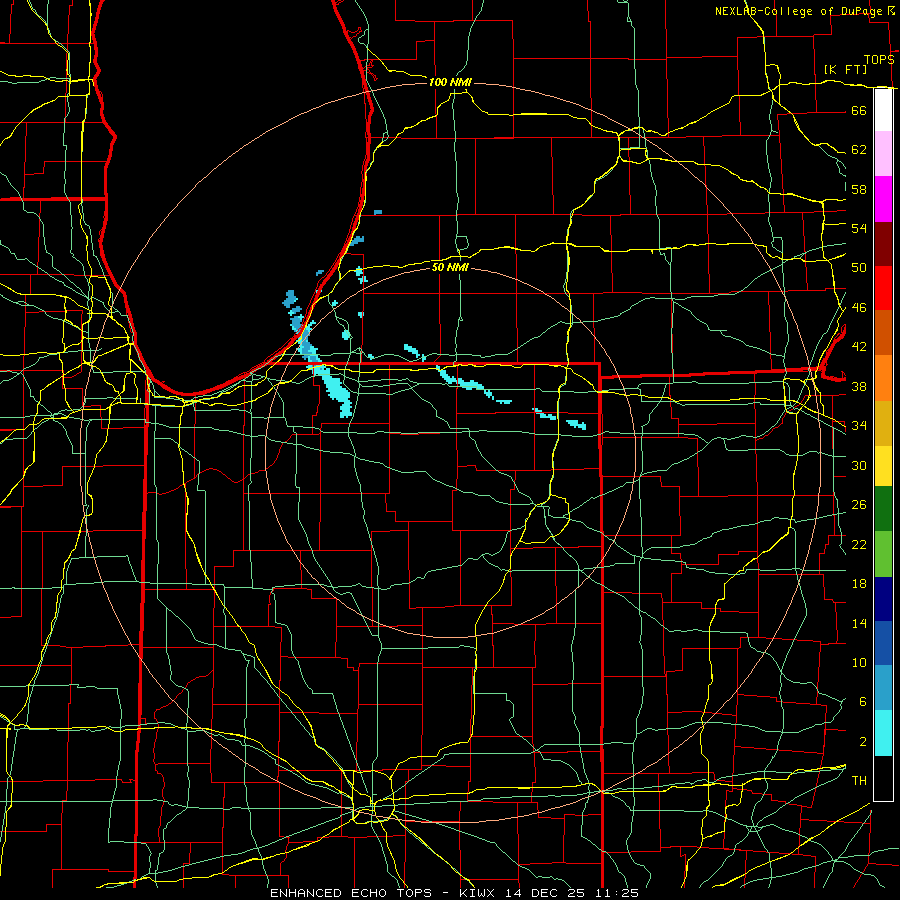900x900 pixels.
Task: Click the orange 42 kft legend swatch
Action: [x=883, y=378]
